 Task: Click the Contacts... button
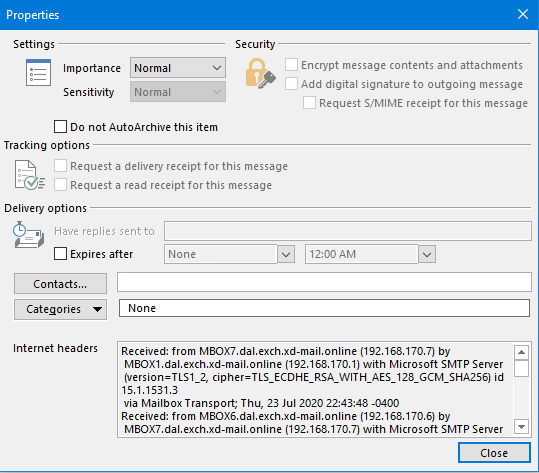60,284
